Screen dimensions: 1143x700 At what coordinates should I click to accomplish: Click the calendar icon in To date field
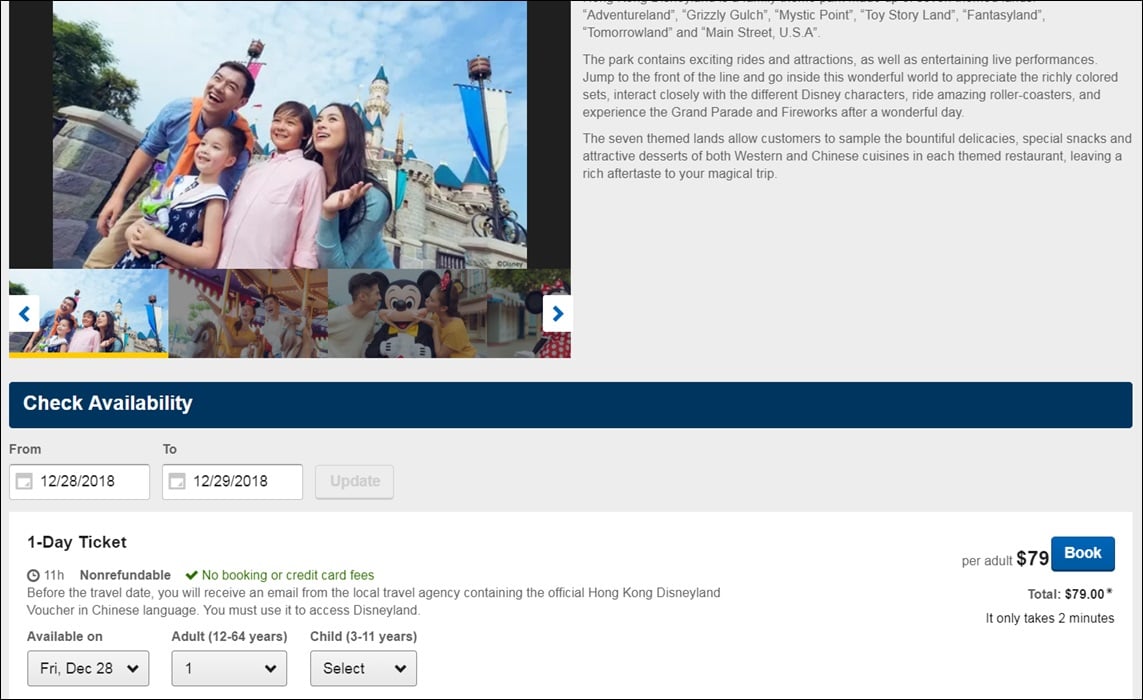click(177, 481)
